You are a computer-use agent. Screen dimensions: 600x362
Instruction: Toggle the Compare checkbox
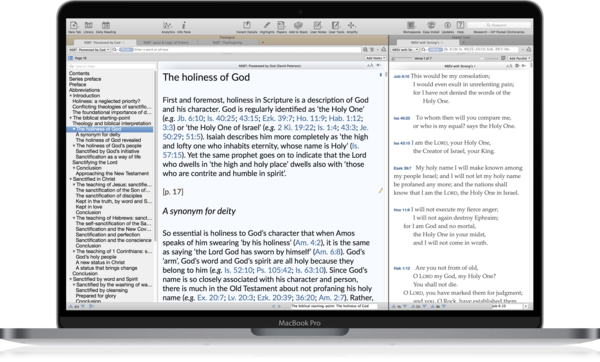(482, 58)
